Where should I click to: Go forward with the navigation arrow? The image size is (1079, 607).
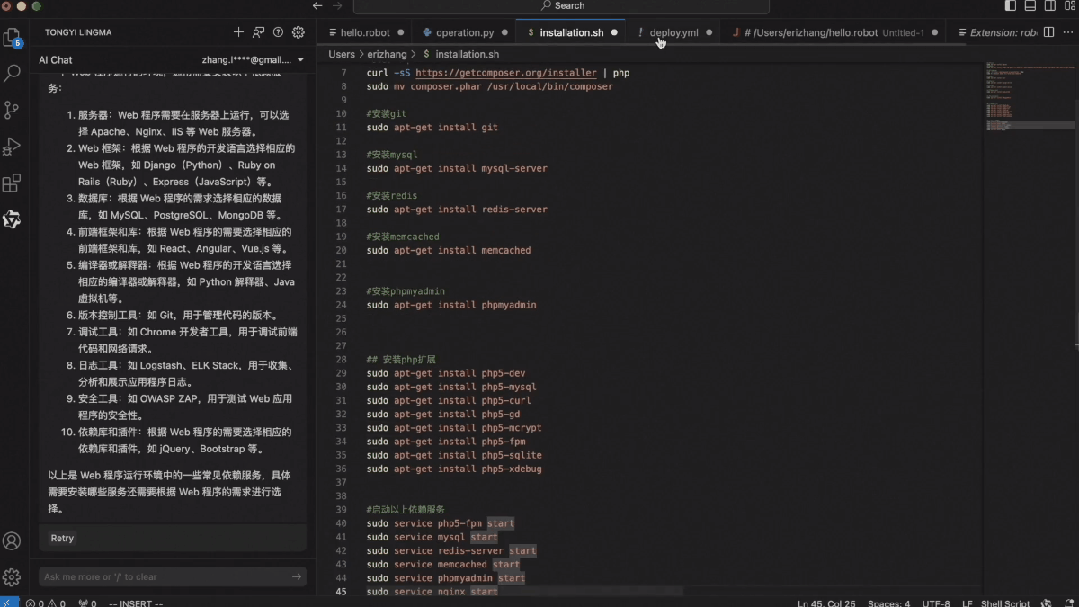click(337, 6)
